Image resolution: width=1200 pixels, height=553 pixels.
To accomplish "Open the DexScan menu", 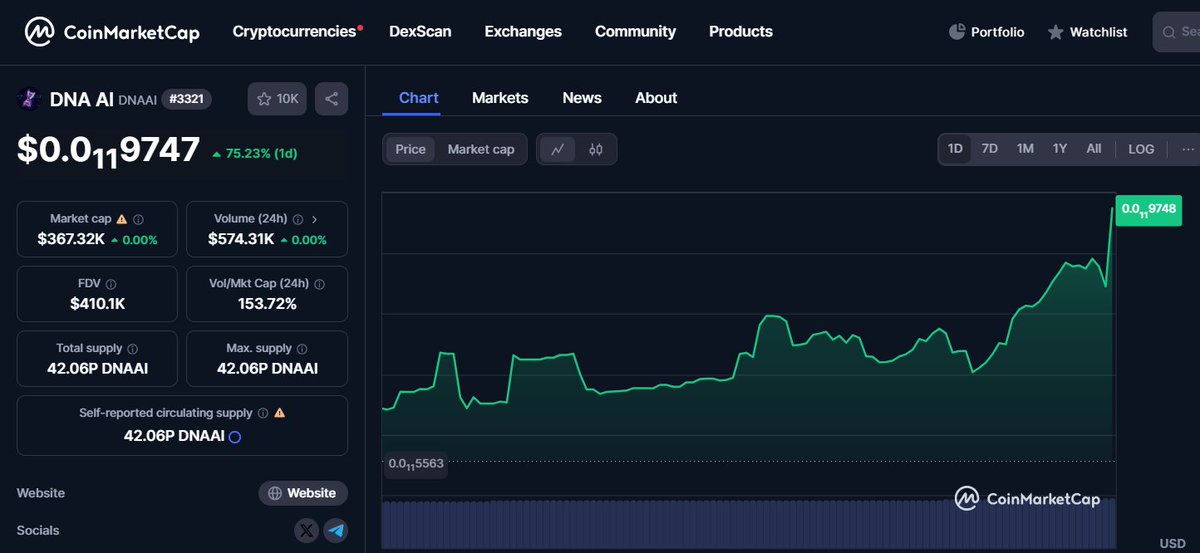I will [x=420, y=32].
